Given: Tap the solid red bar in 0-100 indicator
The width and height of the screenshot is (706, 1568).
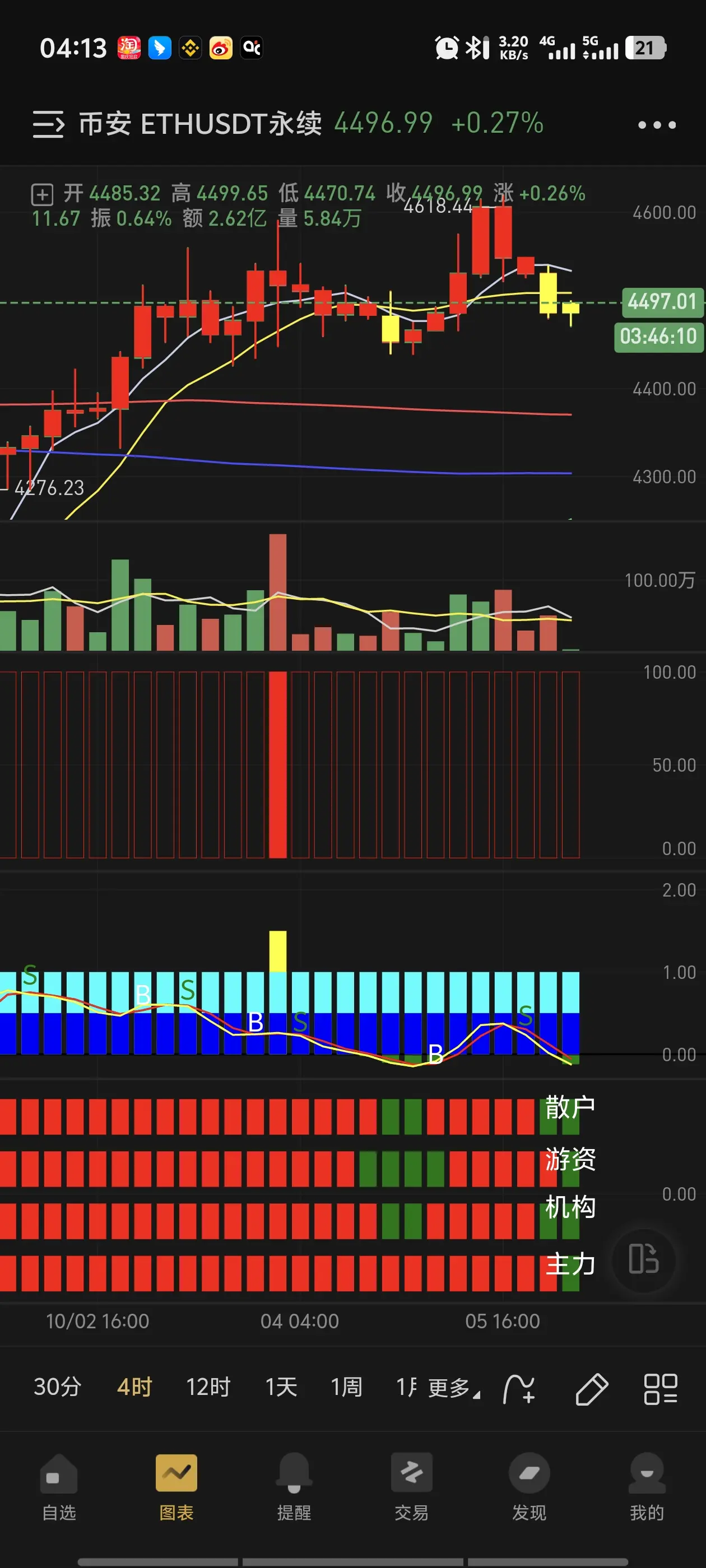Looking at the screenshot, I should point(278,764).
